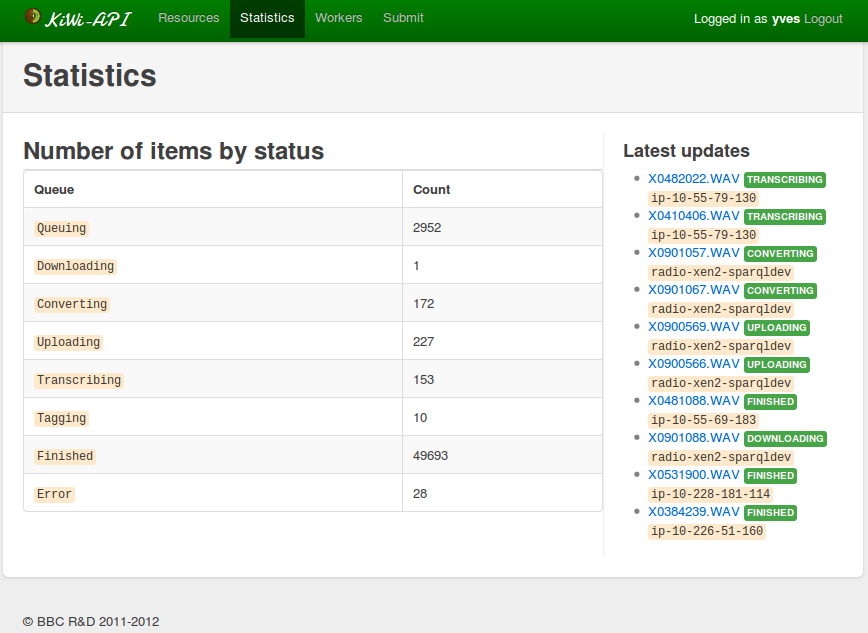Open the X0901057.WAV link
Screen dimensions: 868x633
[693, 253]
